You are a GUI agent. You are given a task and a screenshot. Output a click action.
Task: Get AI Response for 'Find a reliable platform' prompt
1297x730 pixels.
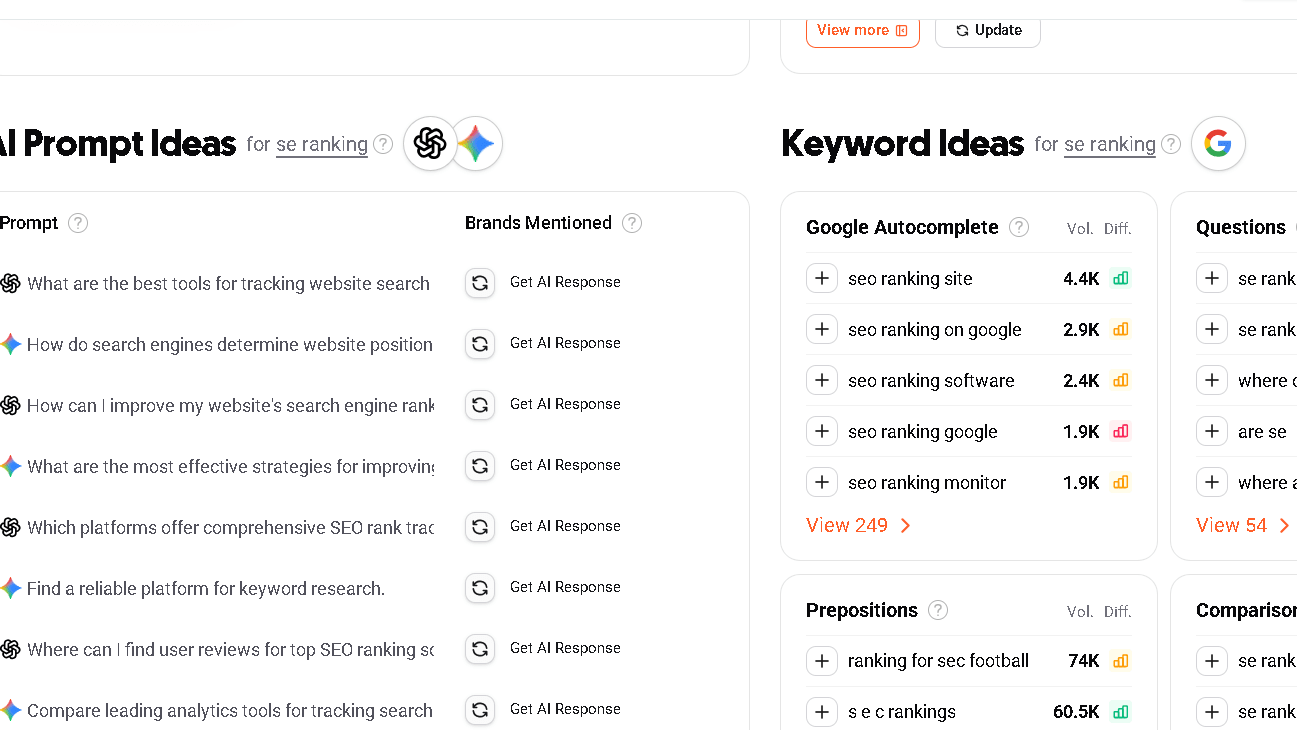[x=565, y=587]
